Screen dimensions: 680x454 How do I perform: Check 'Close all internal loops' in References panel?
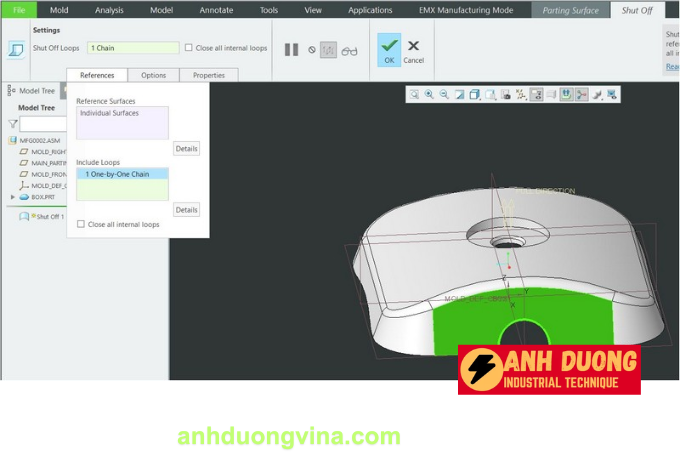pyautogui.click(x=81, y=224)
